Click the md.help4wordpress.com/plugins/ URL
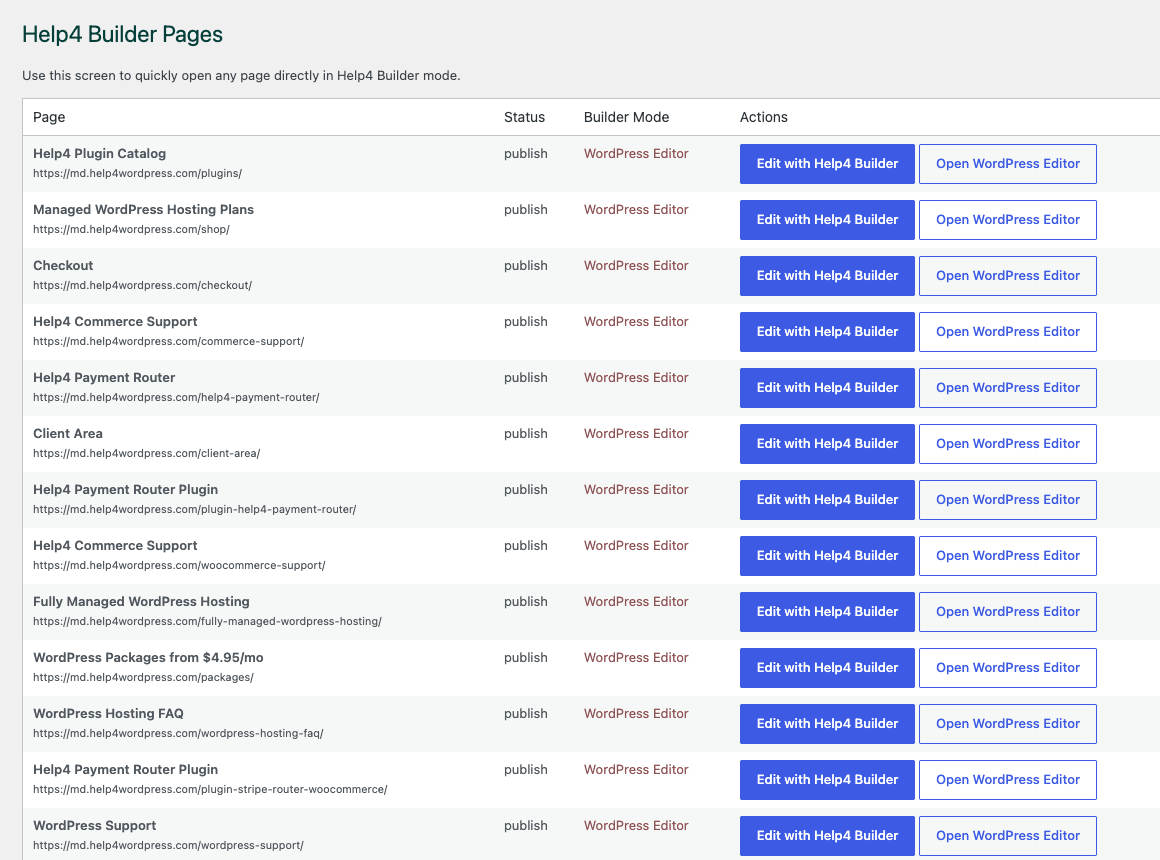Viewport: 1160px width, 860px height. (x=138, y=173)
